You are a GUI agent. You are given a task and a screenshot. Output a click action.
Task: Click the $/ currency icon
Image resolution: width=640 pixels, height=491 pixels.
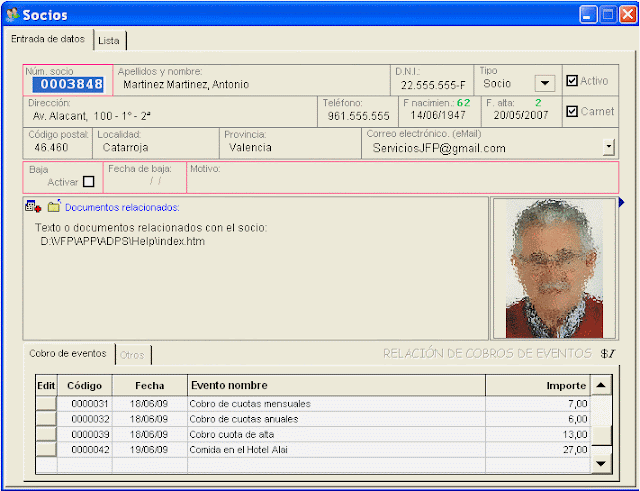coord(607,353)
